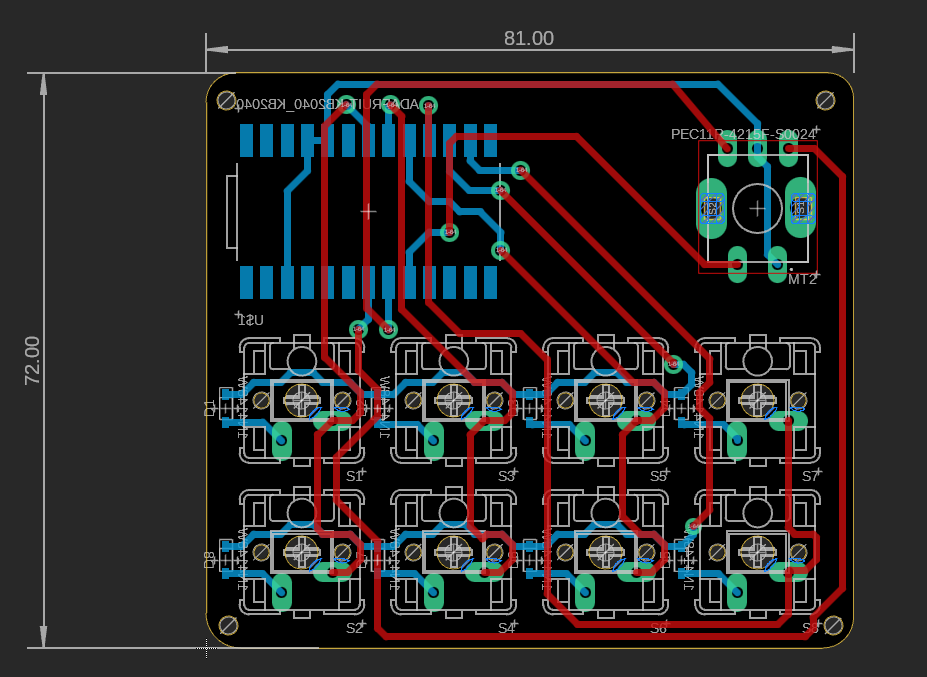
Task: Click the S2 switch label
Action: point(354,628)
